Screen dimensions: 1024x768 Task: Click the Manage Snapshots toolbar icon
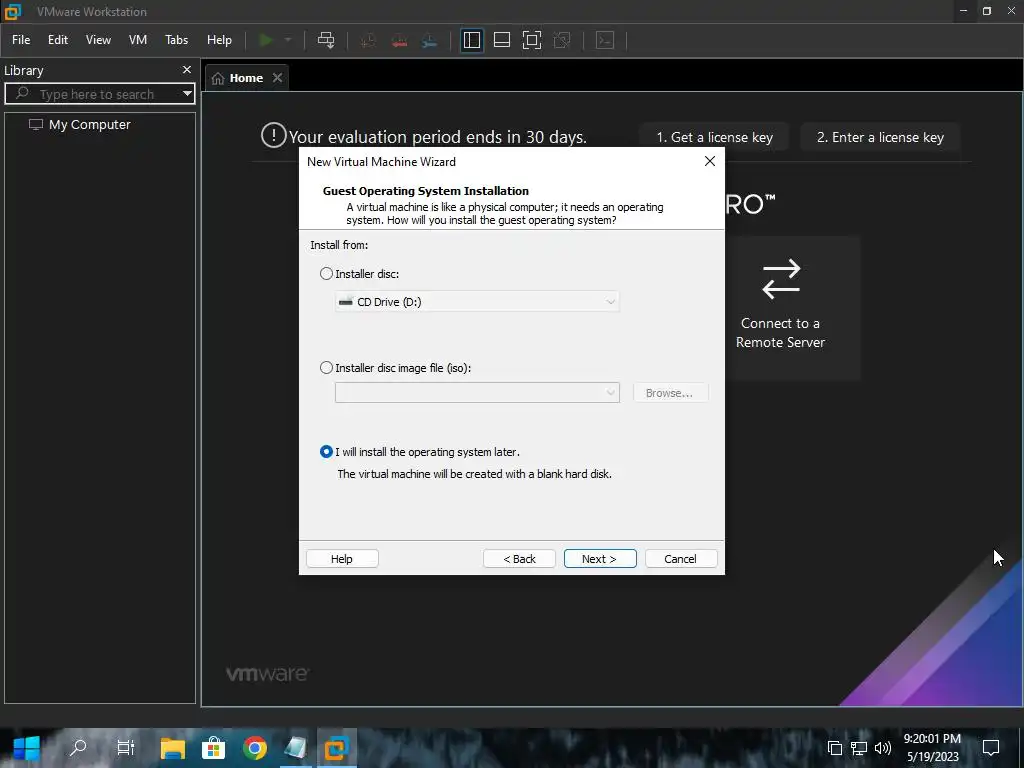429,40
